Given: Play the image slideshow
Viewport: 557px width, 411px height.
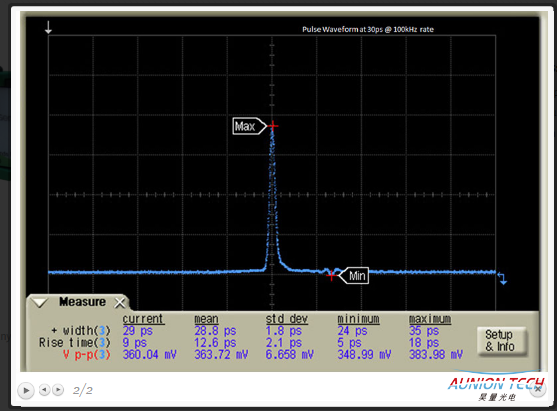Looking at the screenshot, I should pos(26,390).
